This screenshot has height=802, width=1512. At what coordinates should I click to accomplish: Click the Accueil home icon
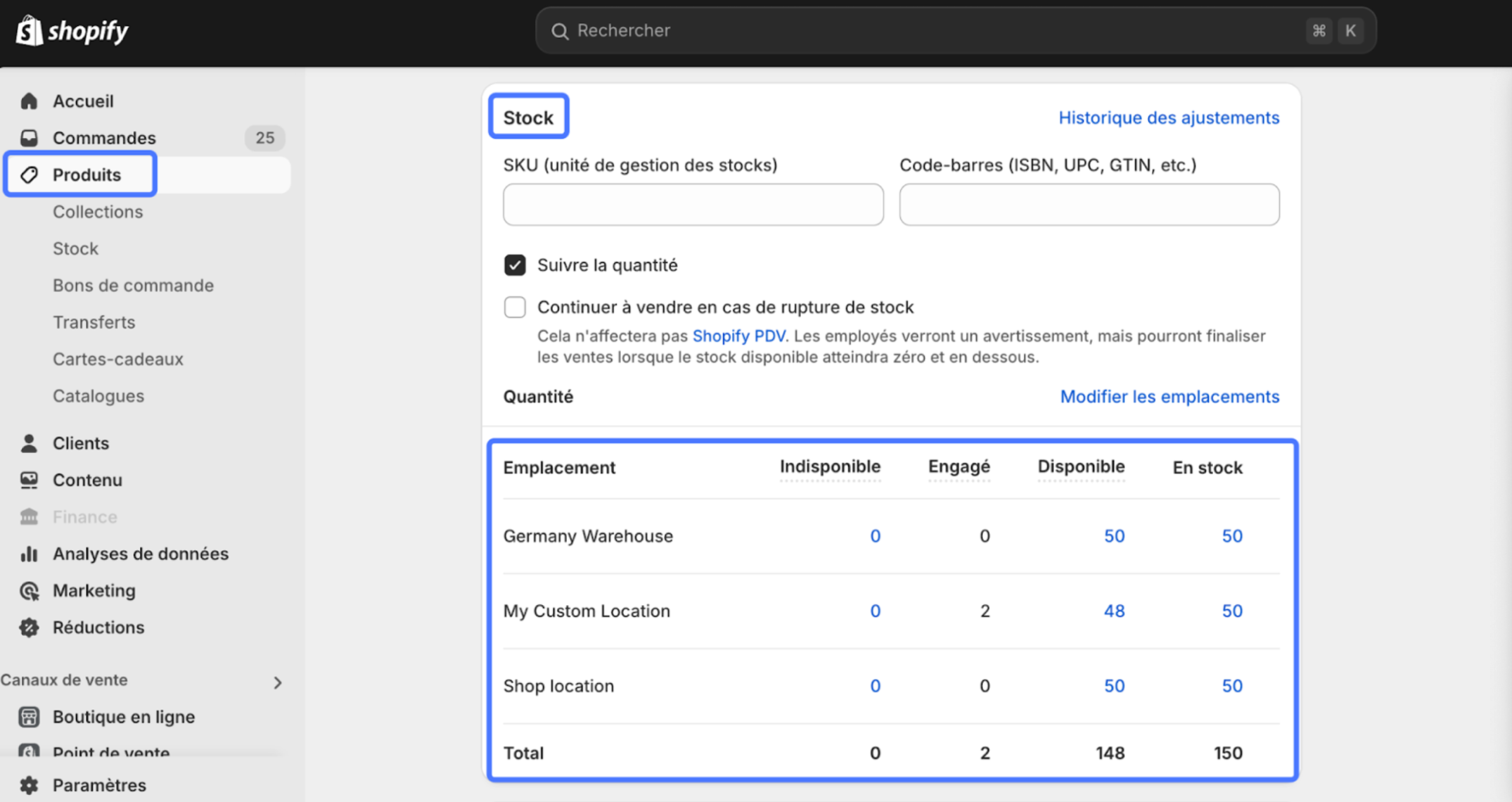29,101
